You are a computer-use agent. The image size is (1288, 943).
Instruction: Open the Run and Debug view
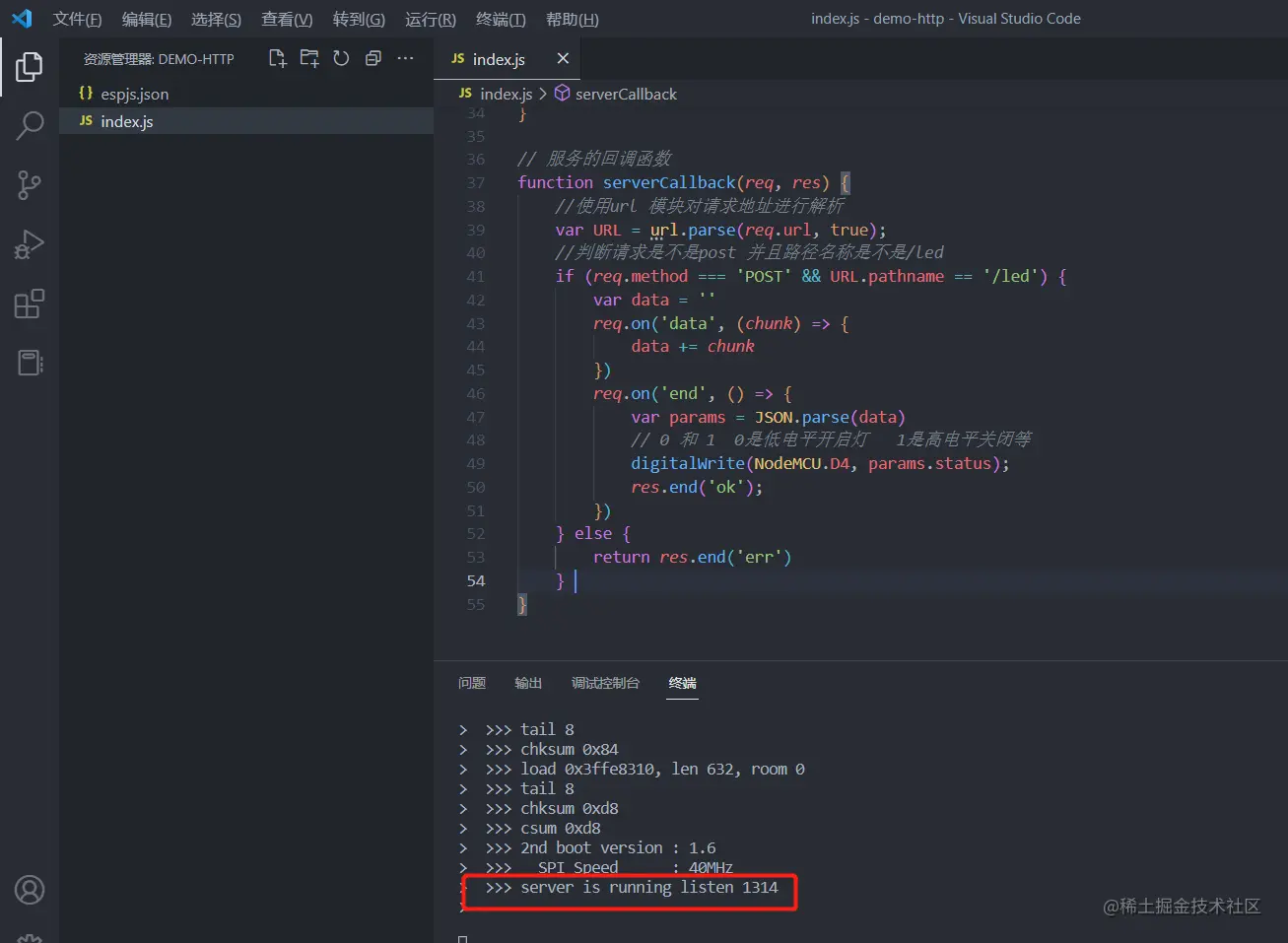coord(30,244)
